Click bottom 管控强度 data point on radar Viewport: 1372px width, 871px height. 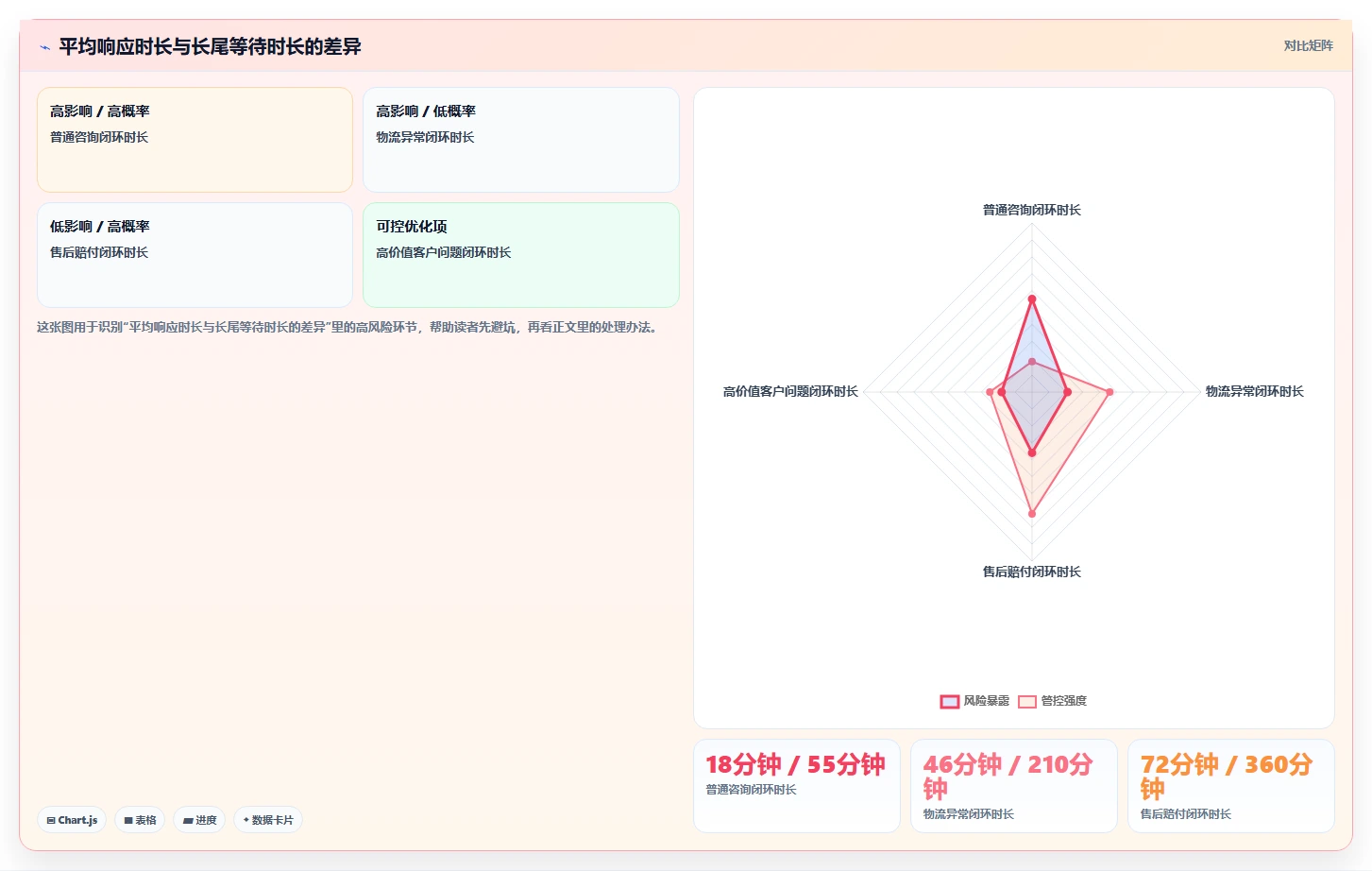(1032, 514)
